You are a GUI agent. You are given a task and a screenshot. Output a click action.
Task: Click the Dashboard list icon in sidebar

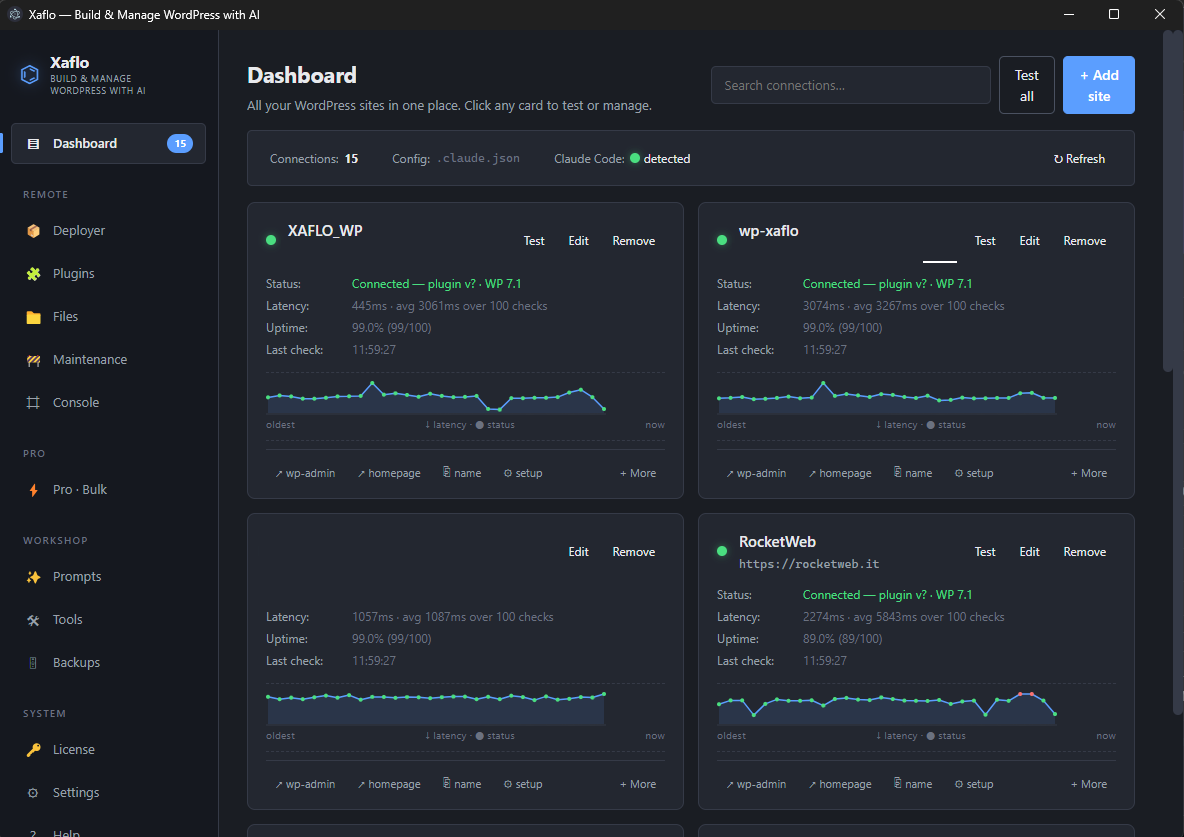click(33, 144)
